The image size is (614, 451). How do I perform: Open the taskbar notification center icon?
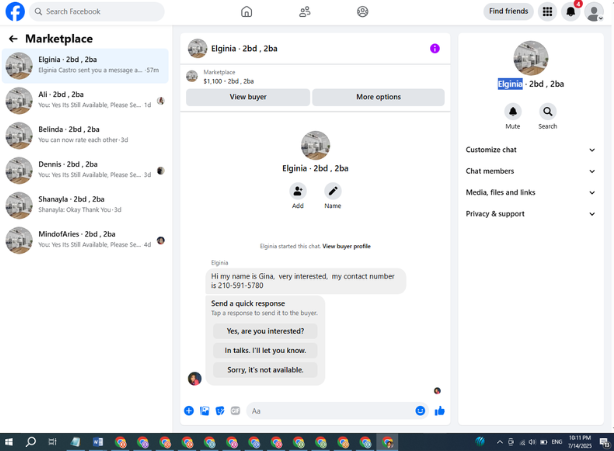(x=605, y=443)
